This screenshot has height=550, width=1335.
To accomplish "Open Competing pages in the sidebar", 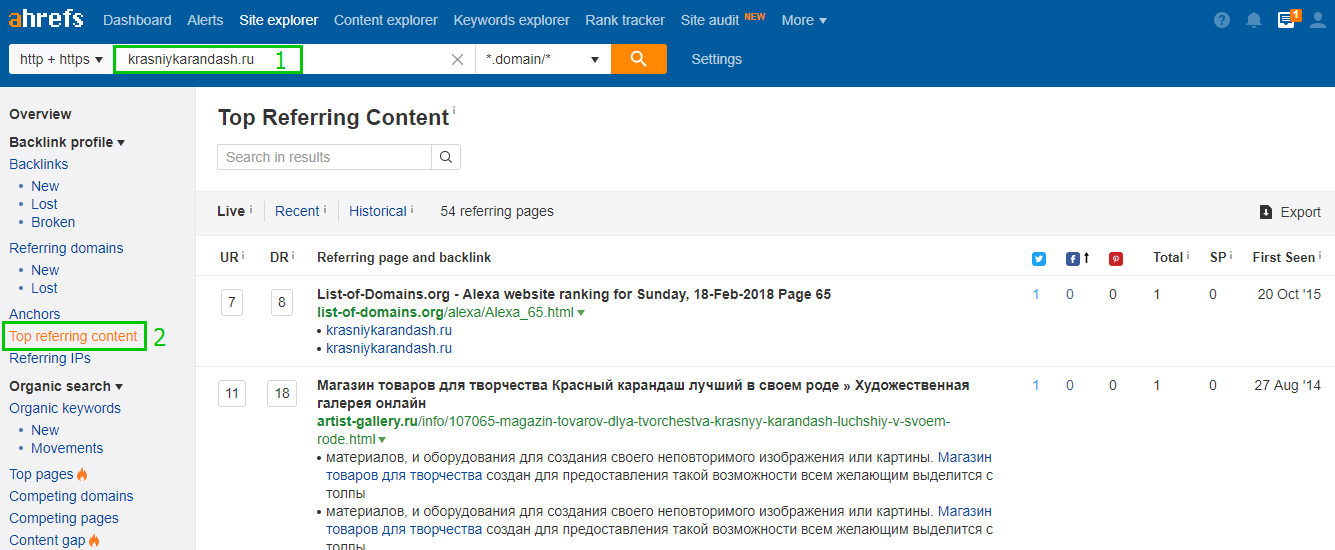I will 64,518.
